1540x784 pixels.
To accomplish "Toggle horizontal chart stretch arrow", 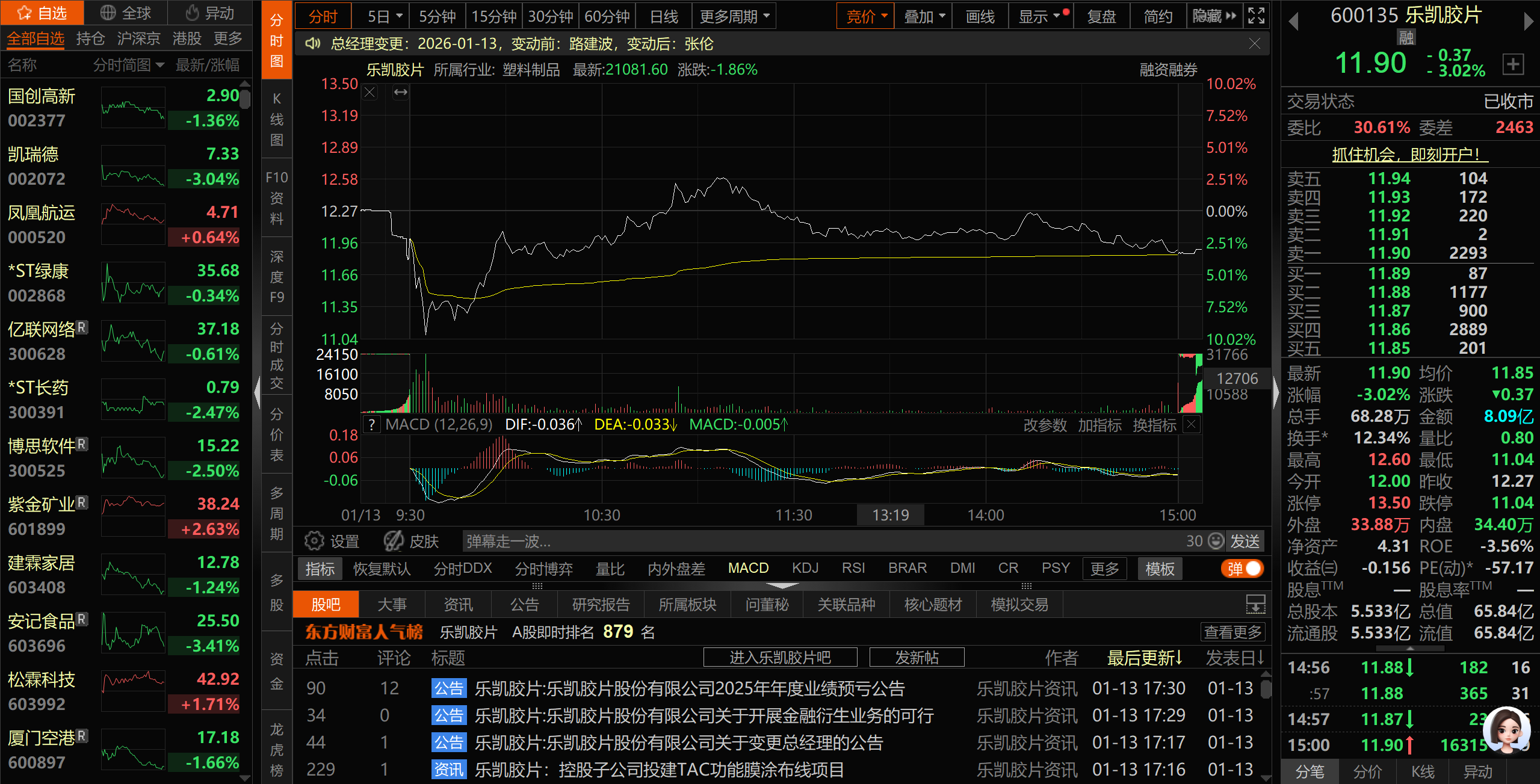I will pyautogui.click(x=400, y=93).
